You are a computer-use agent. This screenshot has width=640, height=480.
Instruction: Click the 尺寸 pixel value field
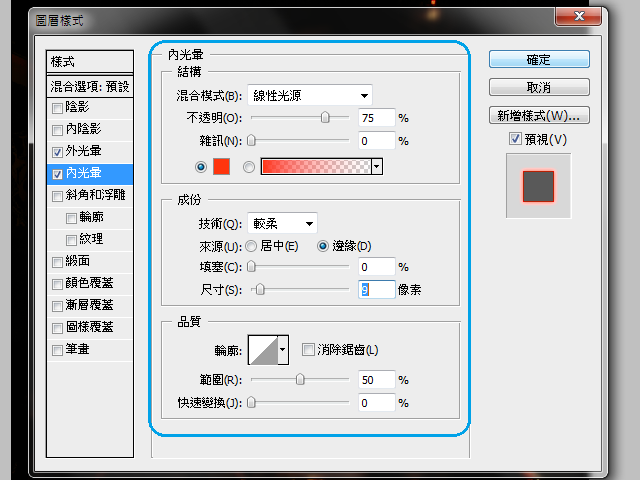(x=377, y=290)
